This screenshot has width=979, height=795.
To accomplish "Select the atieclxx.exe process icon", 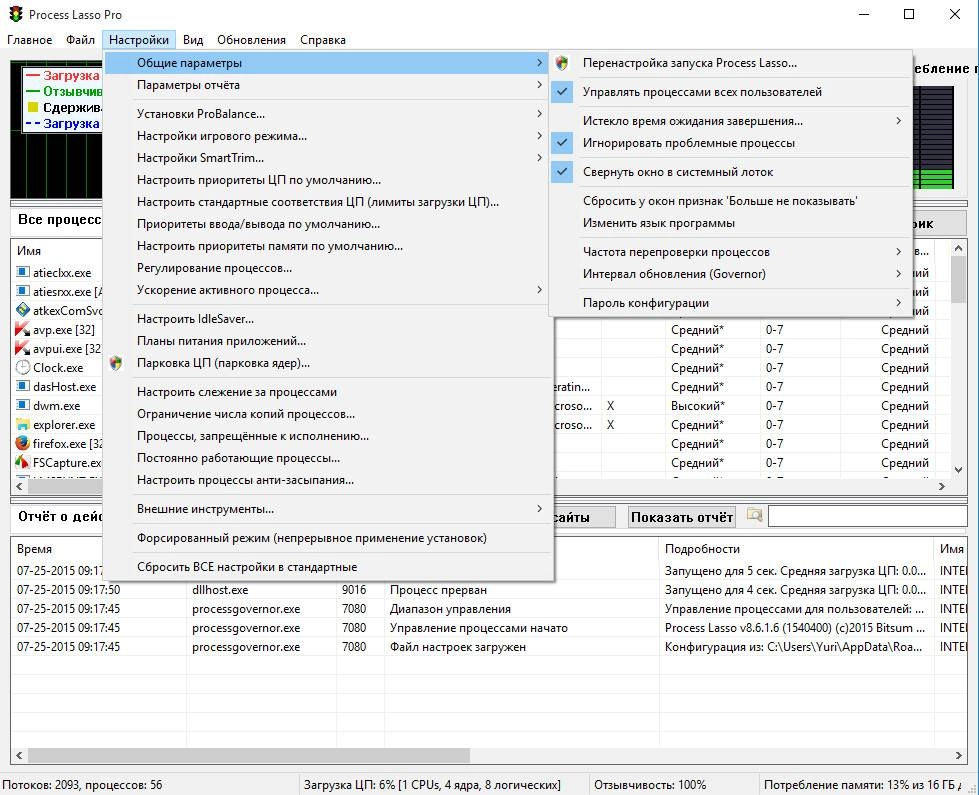I will pyautogui.click(x=22, y=272).
